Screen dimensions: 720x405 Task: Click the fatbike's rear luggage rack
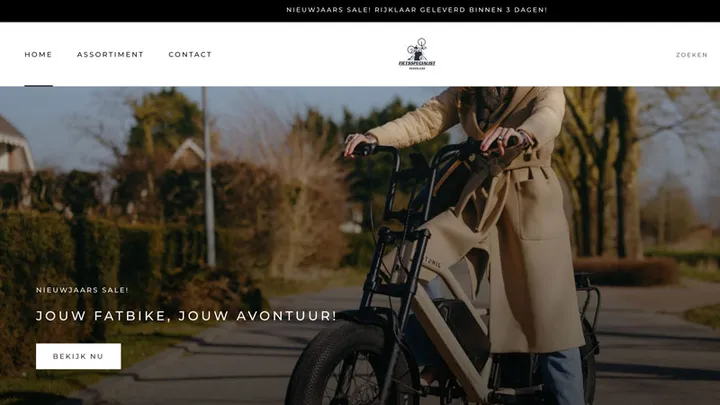click(588, 298)
